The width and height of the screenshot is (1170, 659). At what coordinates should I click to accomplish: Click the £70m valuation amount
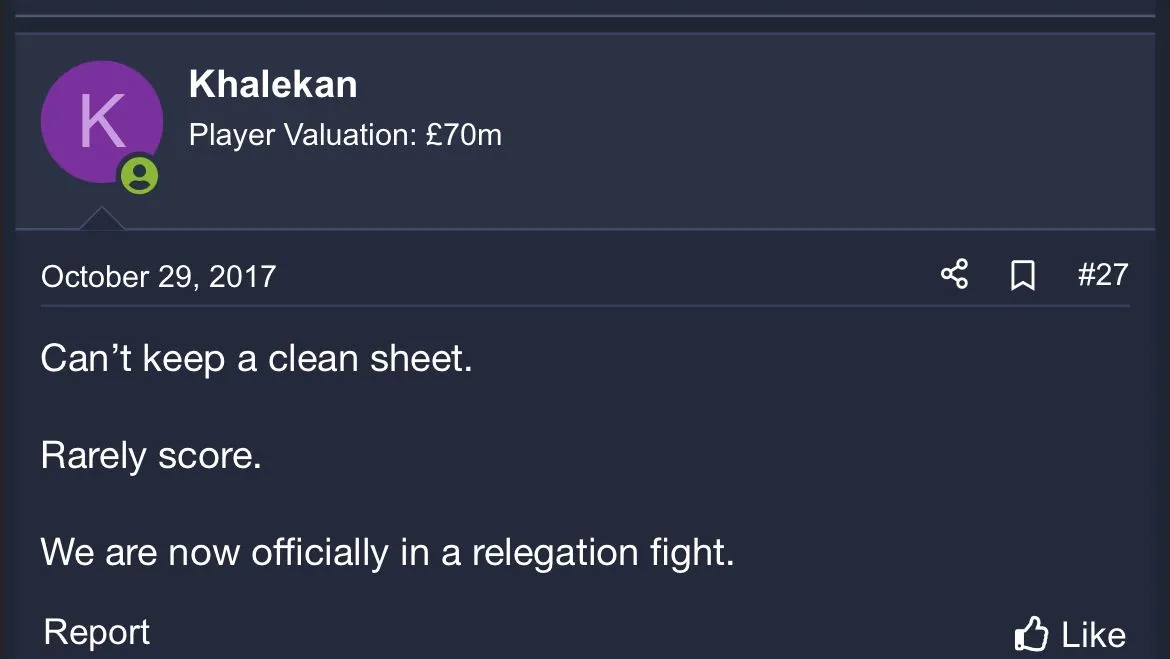(463, 135)
